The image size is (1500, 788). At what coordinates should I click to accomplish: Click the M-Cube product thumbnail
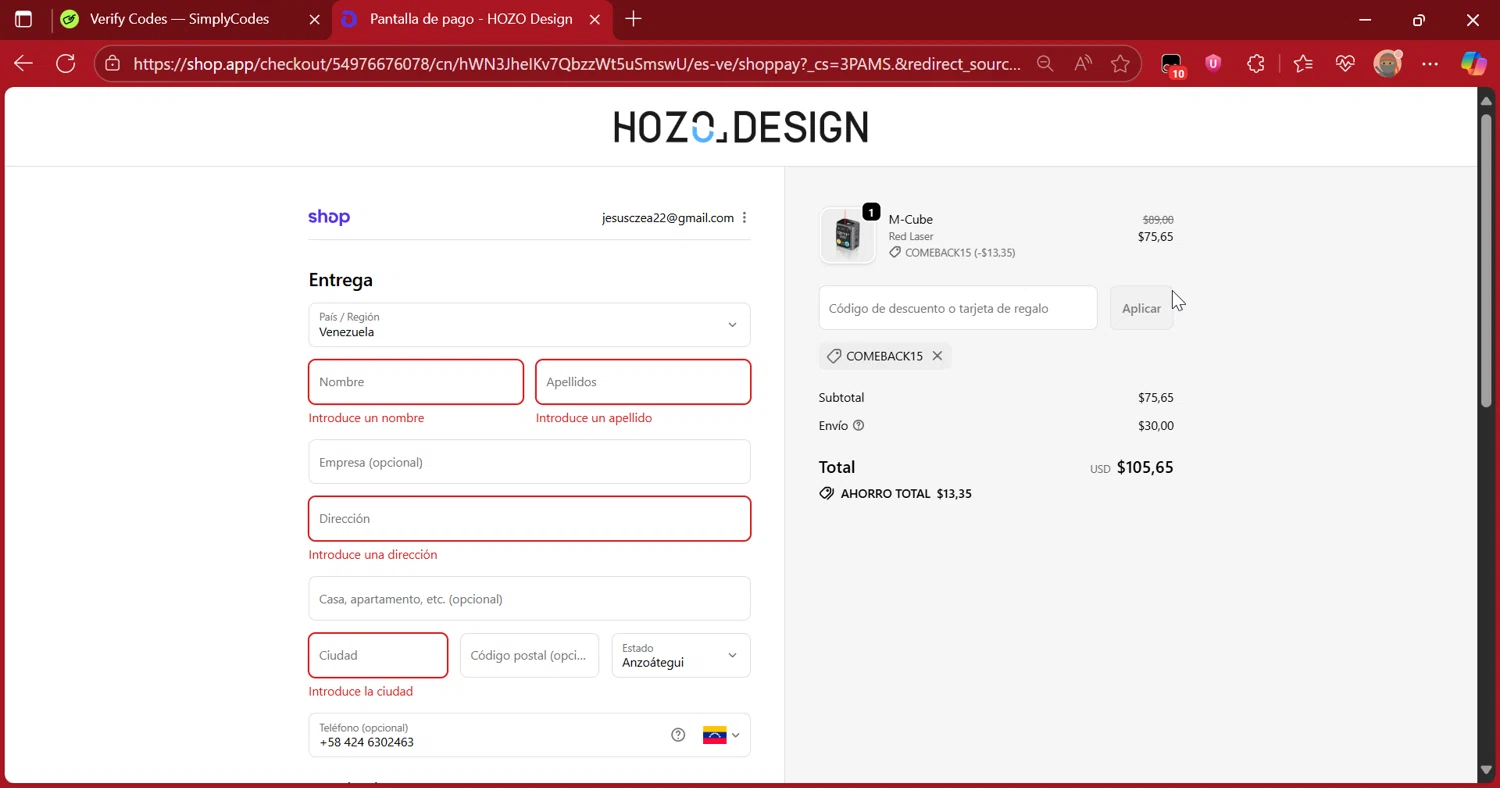(847, 236)
